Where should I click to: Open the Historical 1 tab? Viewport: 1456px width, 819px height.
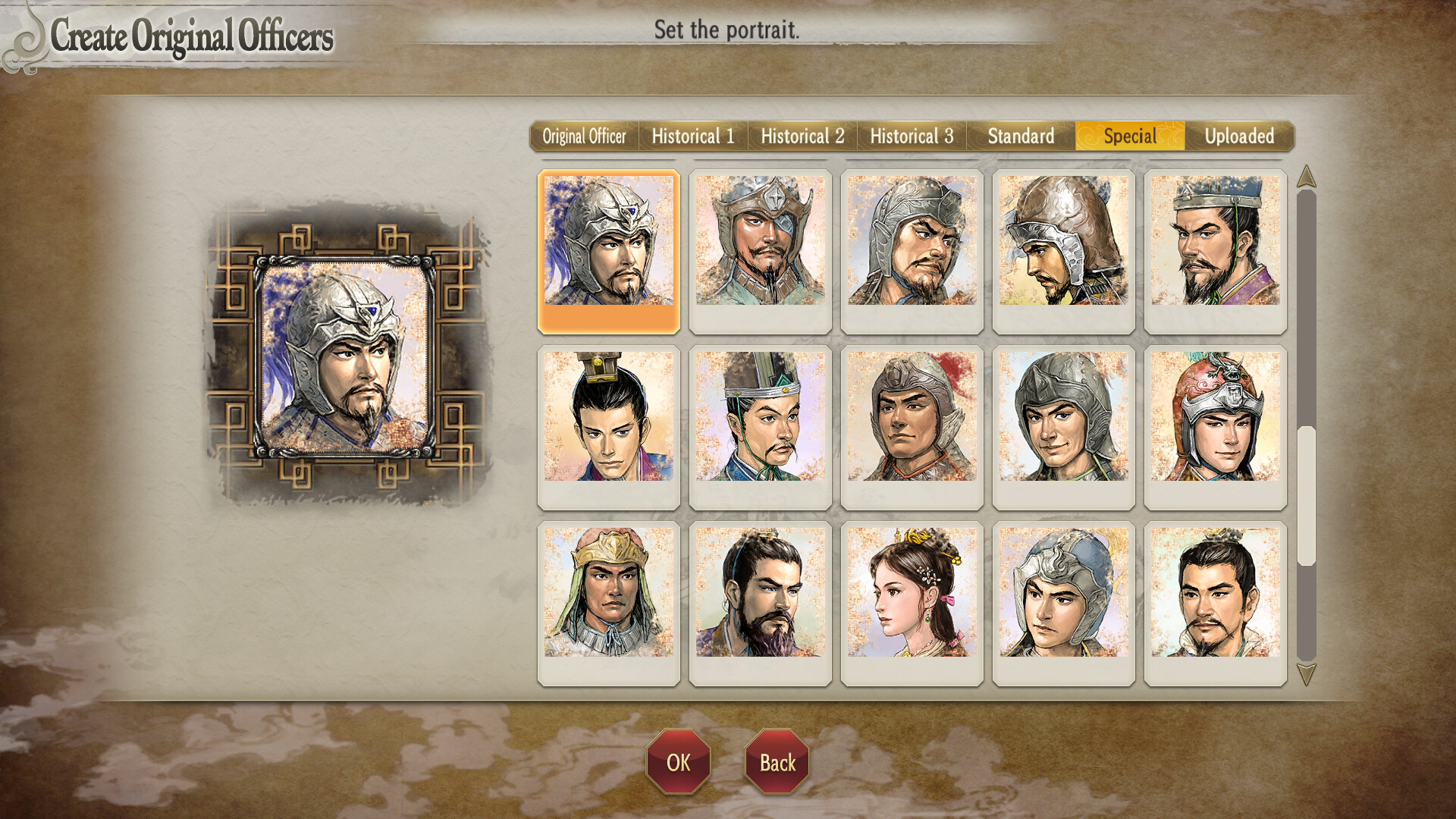click(693, 136)
